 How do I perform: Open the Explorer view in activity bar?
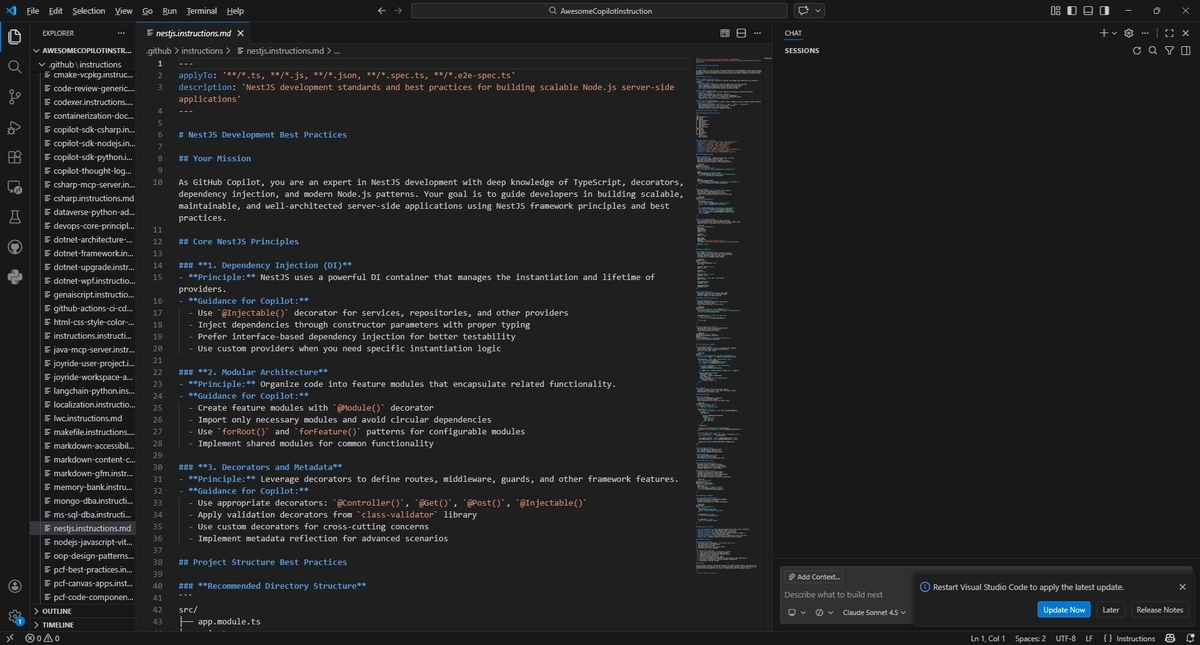click(14, 37)
